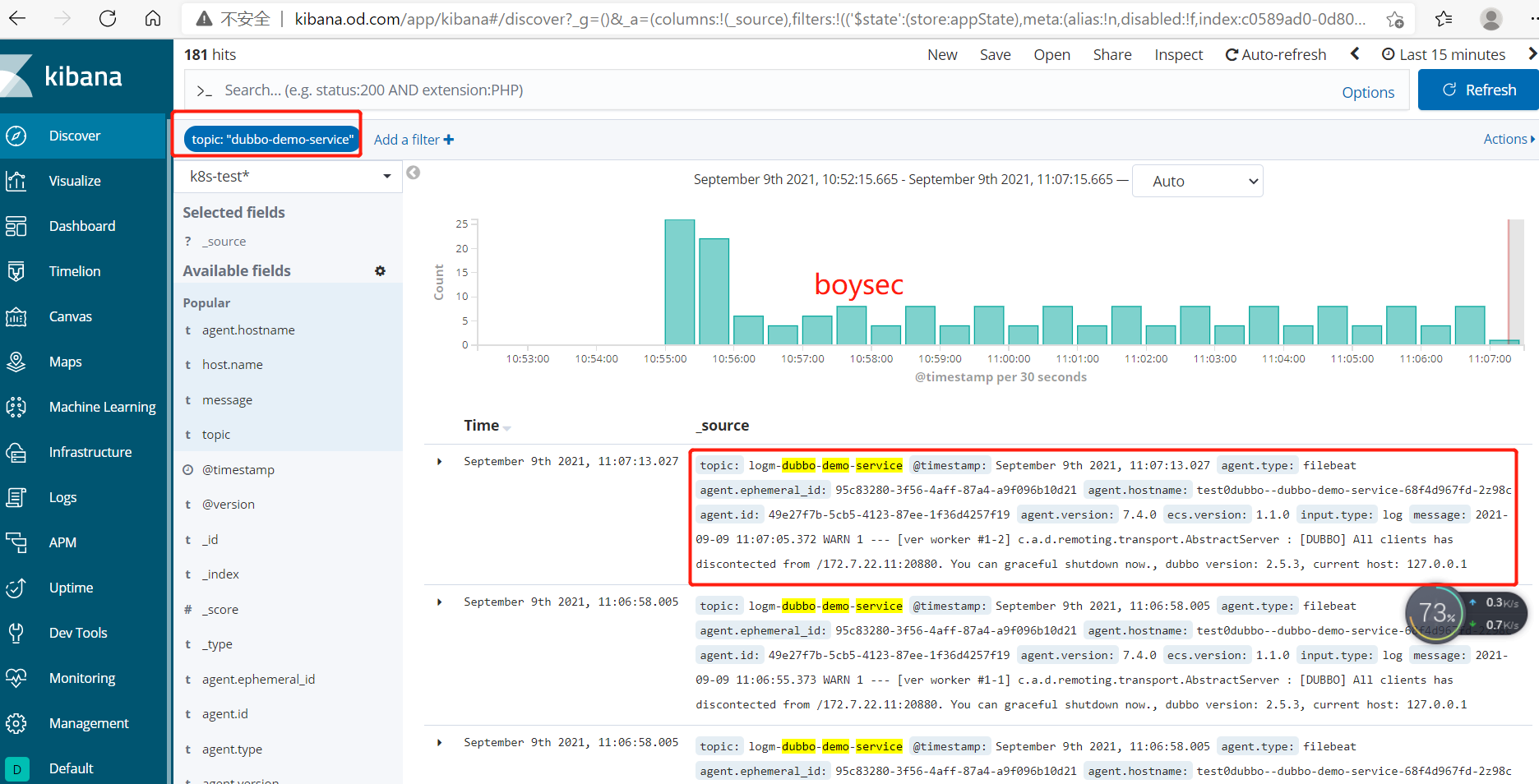Click the tallest histogram bar near 10:55:00
Screen dimensions: 1539x784
[x=679, y=282]
